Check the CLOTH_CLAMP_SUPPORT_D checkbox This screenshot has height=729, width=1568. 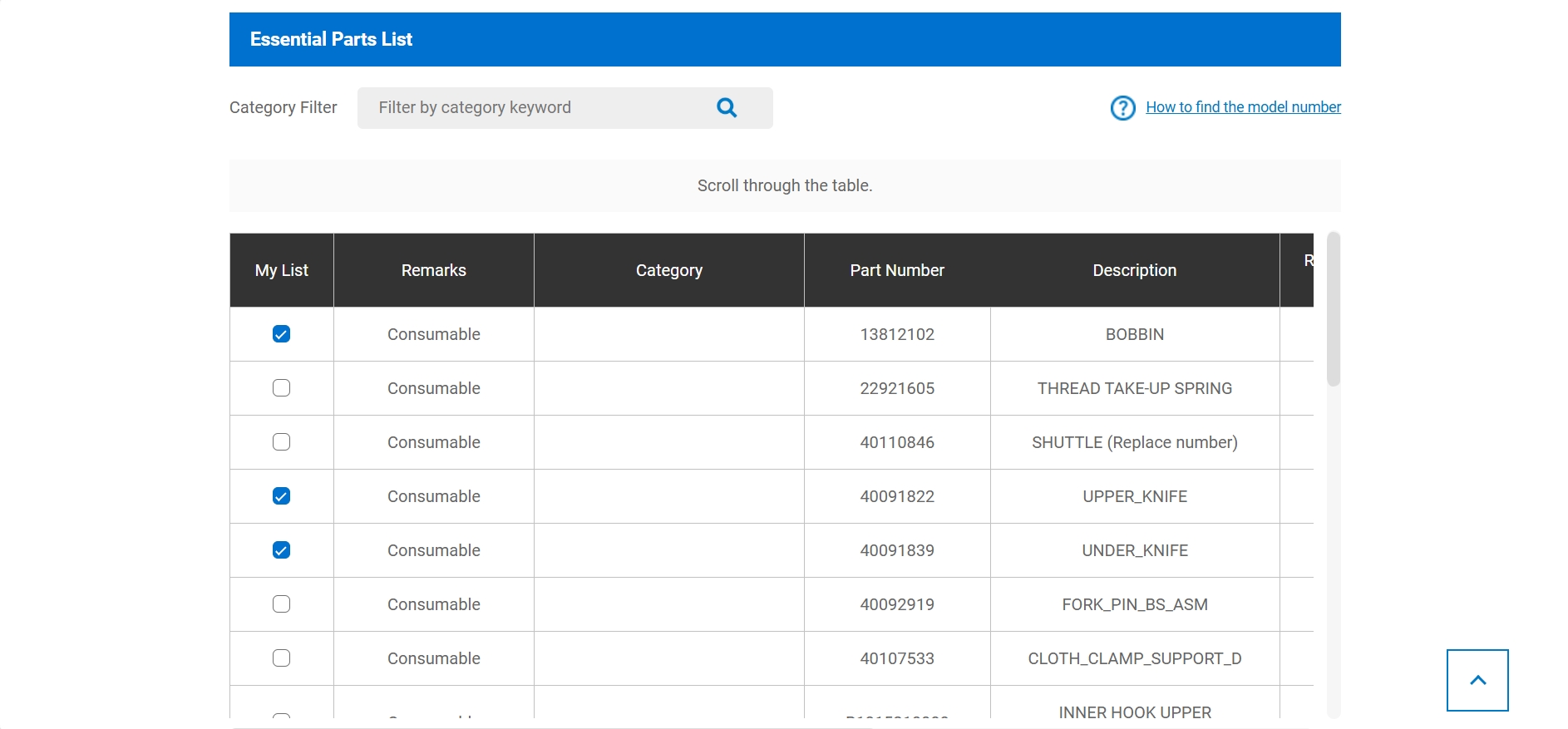tap(282, 658)
